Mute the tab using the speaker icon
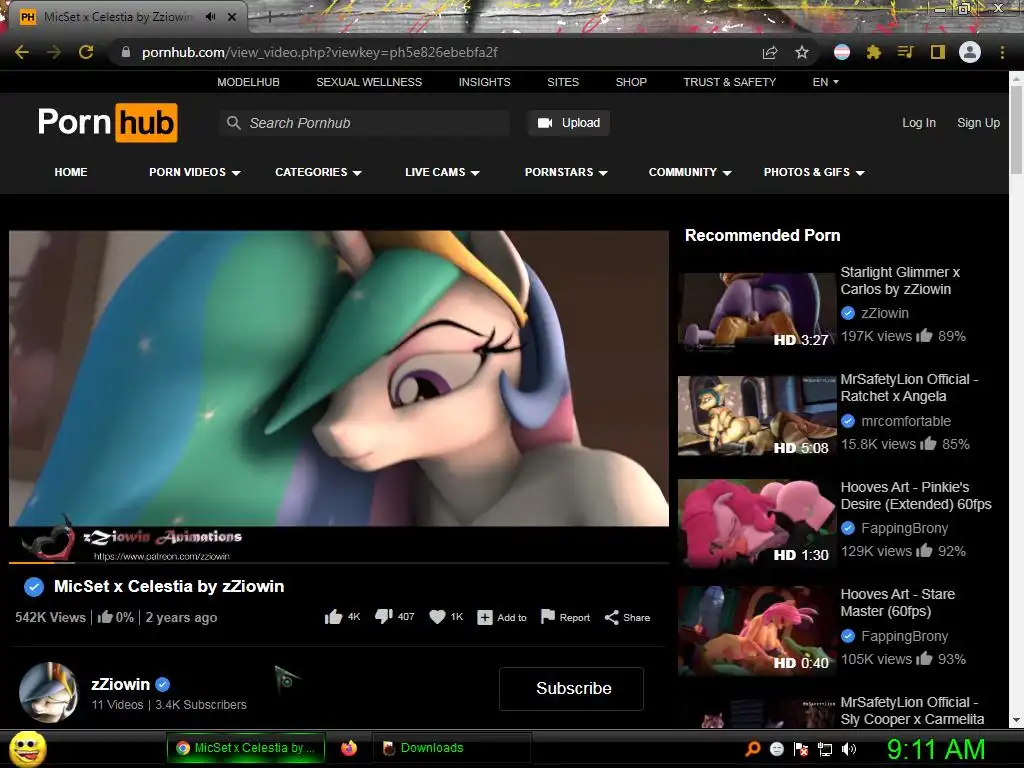The image size is (1024, 768). click(x=210, y=17)
